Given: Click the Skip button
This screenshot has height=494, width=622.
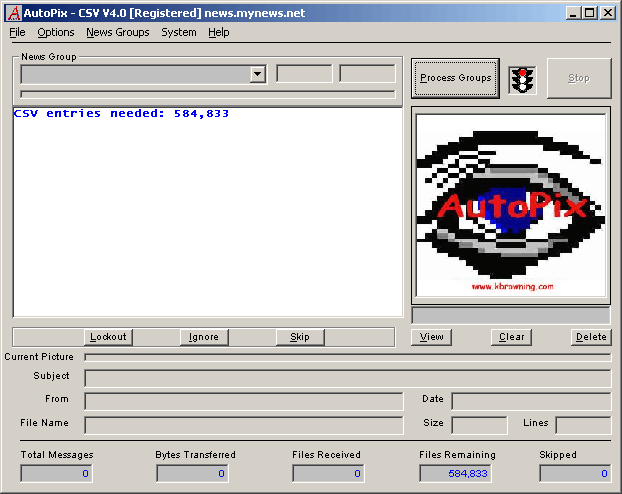Looking at the screenshot, I should pos(300,337).
